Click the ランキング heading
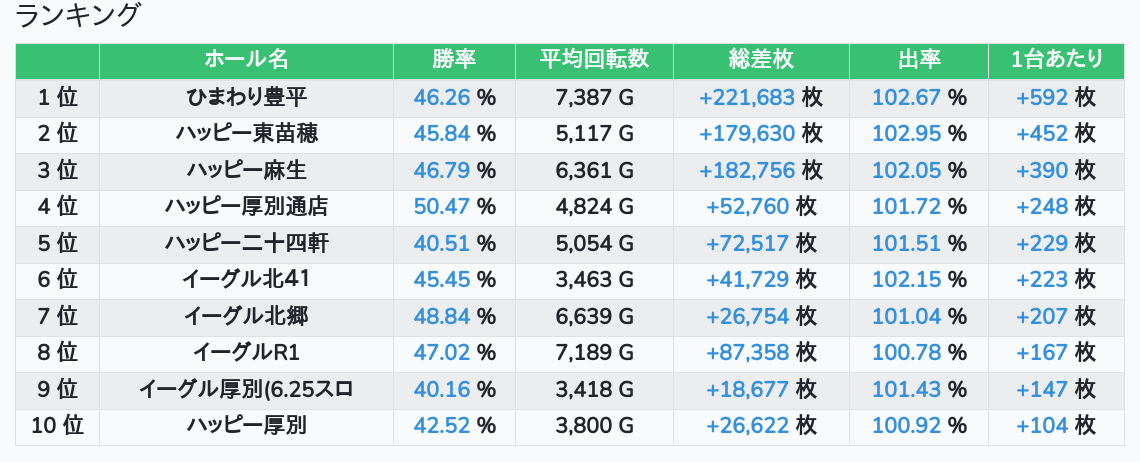 coord(78,16)
